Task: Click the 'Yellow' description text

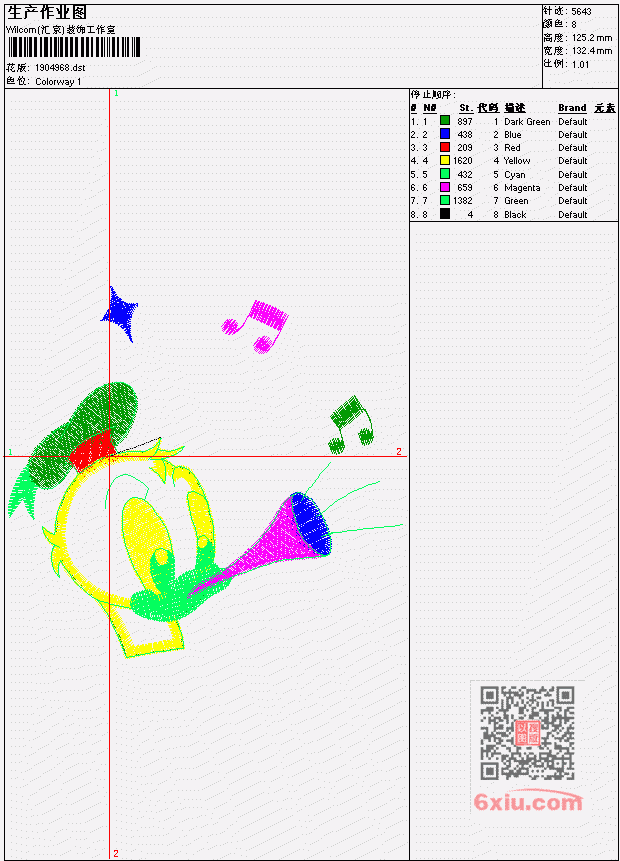Action: (x=517, y=161)
